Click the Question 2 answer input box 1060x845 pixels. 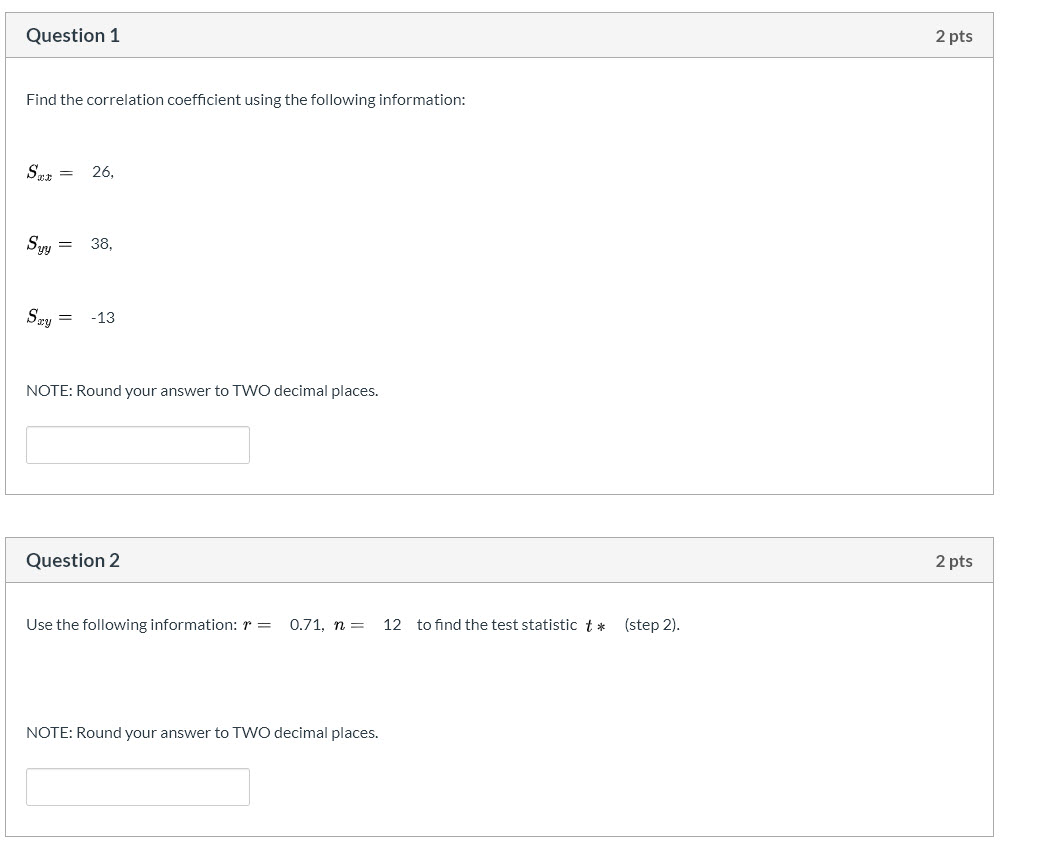pos(138,787)
